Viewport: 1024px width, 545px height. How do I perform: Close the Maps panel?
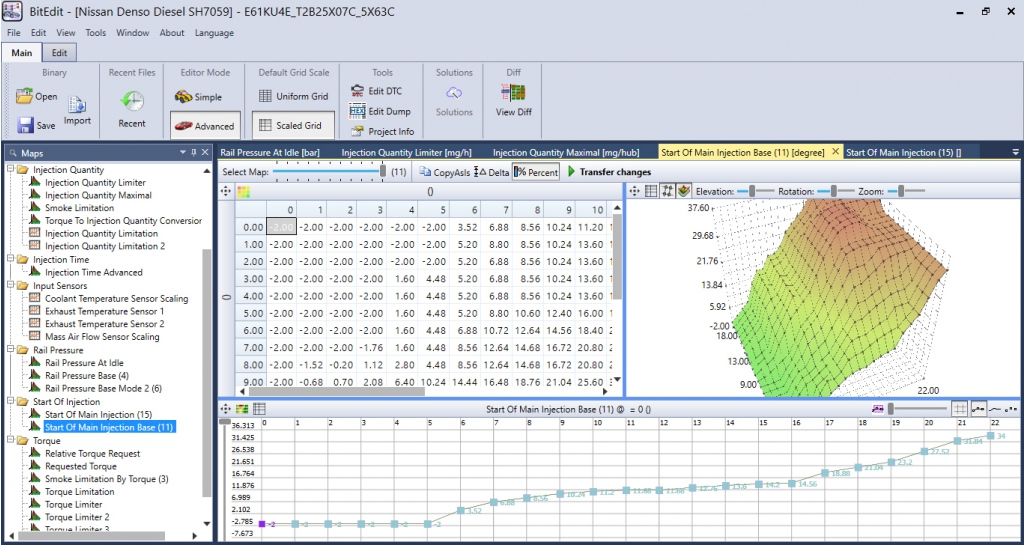[205, 153]
